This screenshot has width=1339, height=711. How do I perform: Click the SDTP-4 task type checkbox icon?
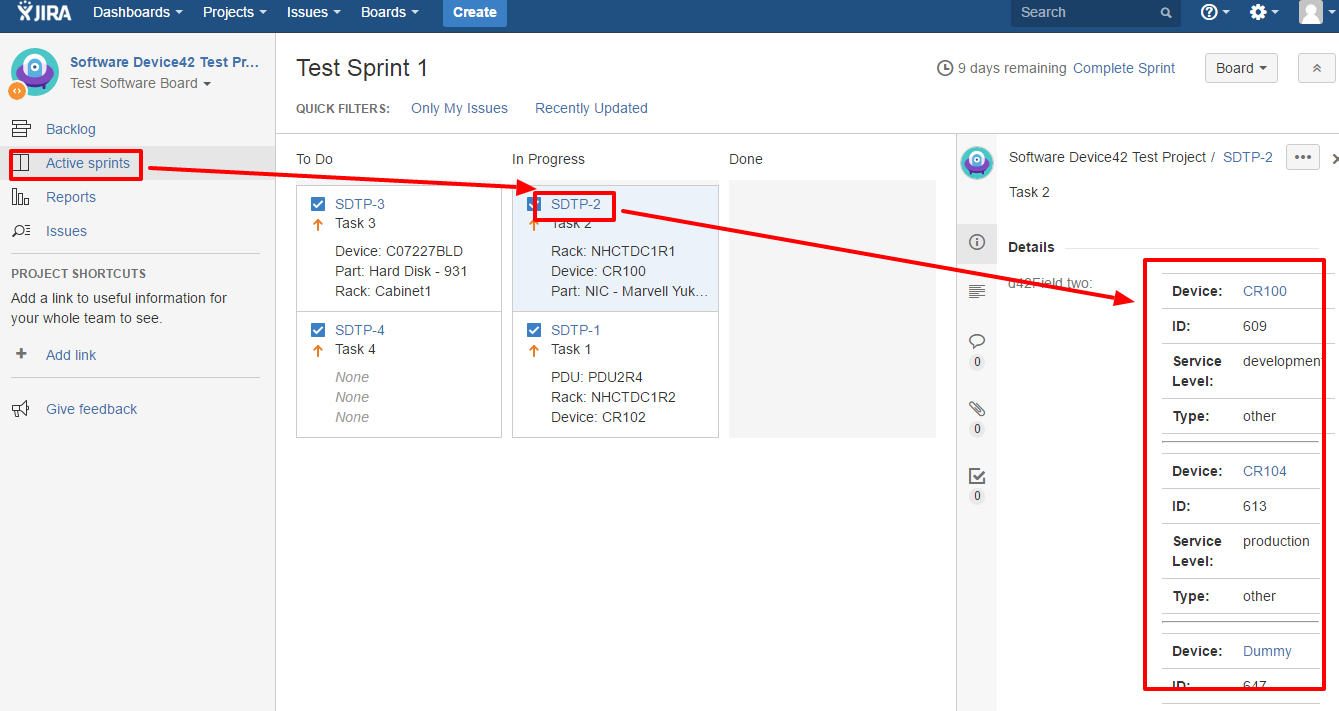318,330
